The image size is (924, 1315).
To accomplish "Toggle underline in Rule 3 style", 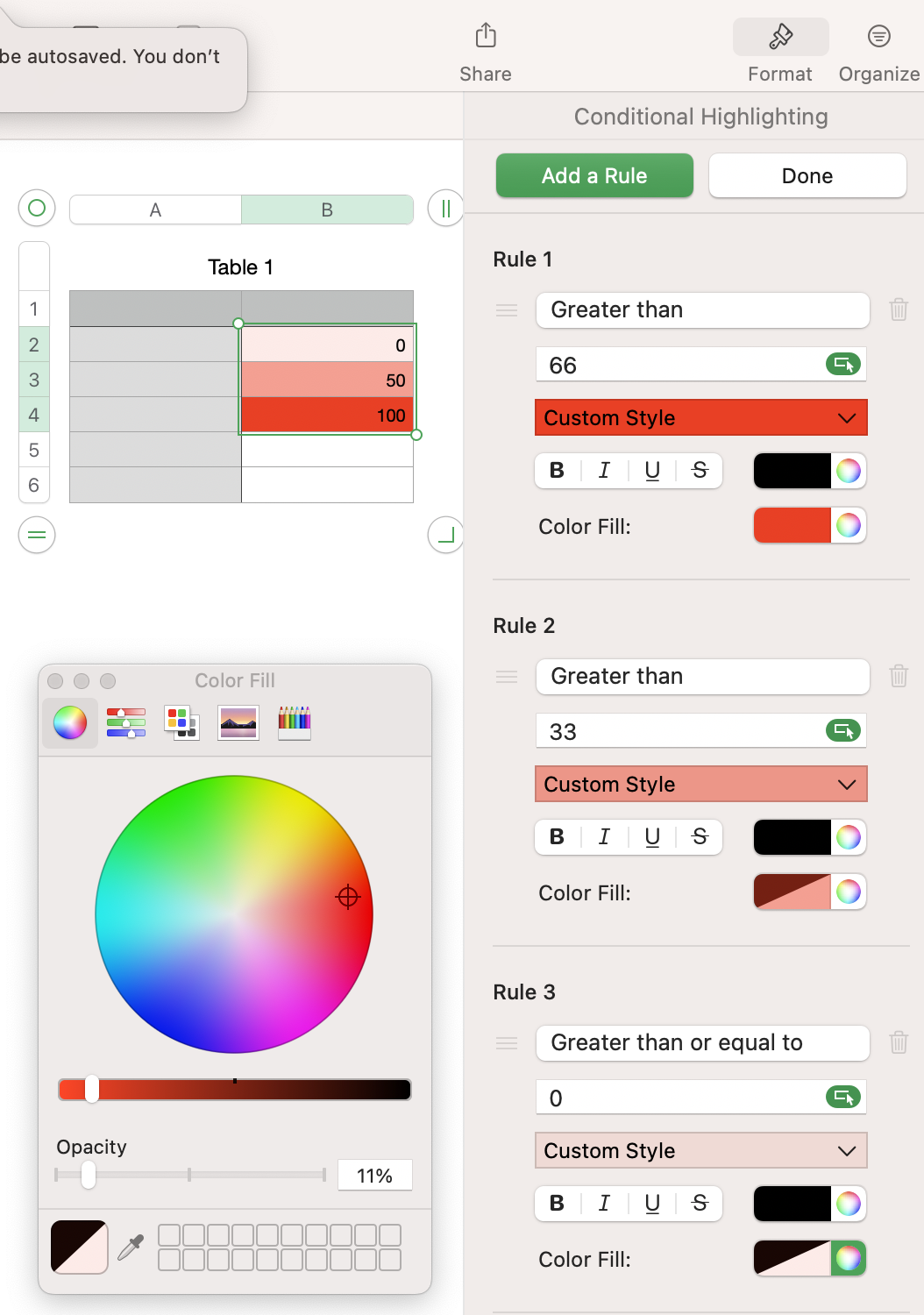I will (x=652, y=1204).
